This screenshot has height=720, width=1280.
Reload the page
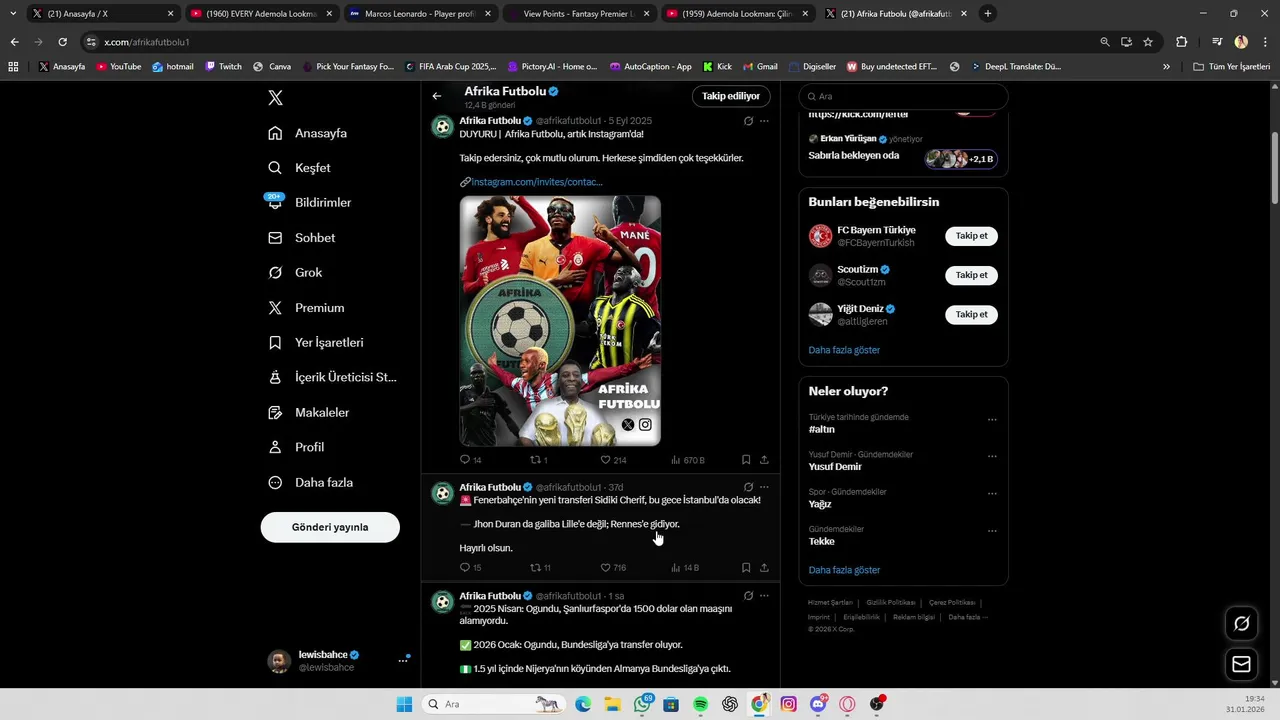pyautogui.click(x=62, y=42)
